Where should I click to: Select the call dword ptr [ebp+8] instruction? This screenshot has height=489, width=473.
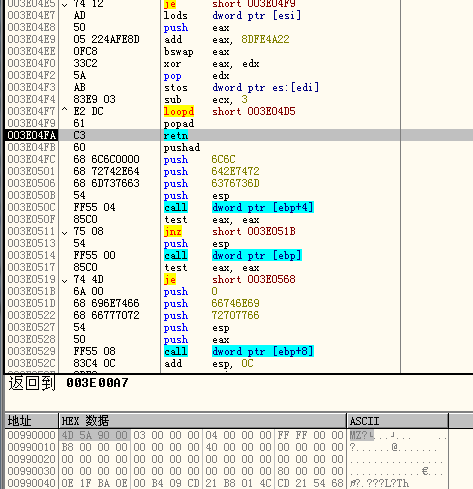click(x=239, y=351)
